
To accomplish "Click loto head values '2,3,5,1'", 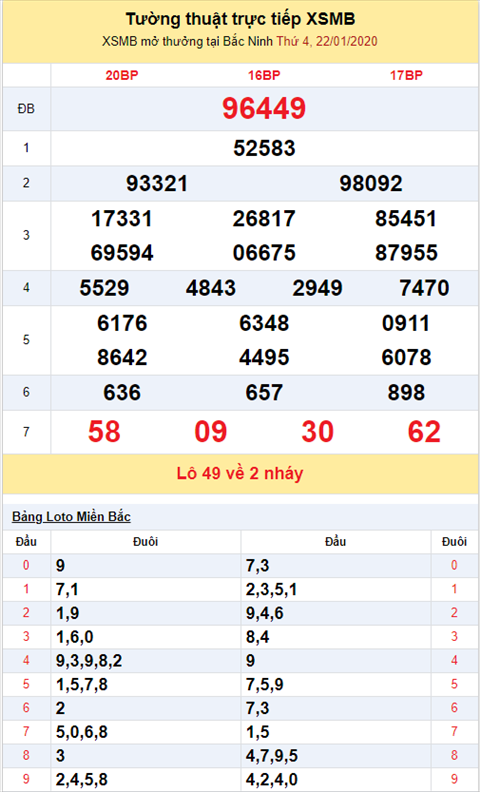I will [271, 590].
